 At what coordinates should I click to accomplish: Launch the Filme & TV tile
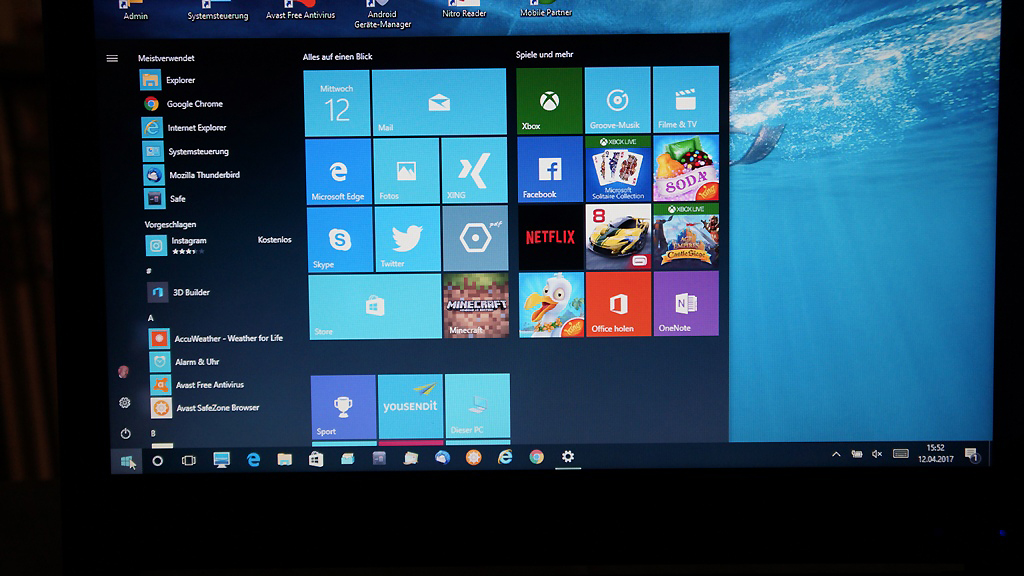686,99
